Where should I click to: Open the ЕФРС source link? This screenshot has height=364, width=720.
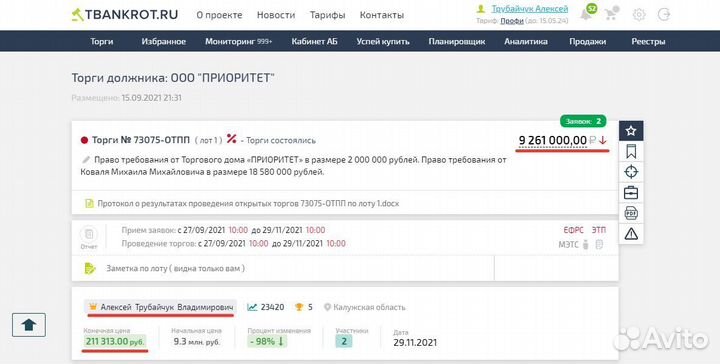point(574,230)
